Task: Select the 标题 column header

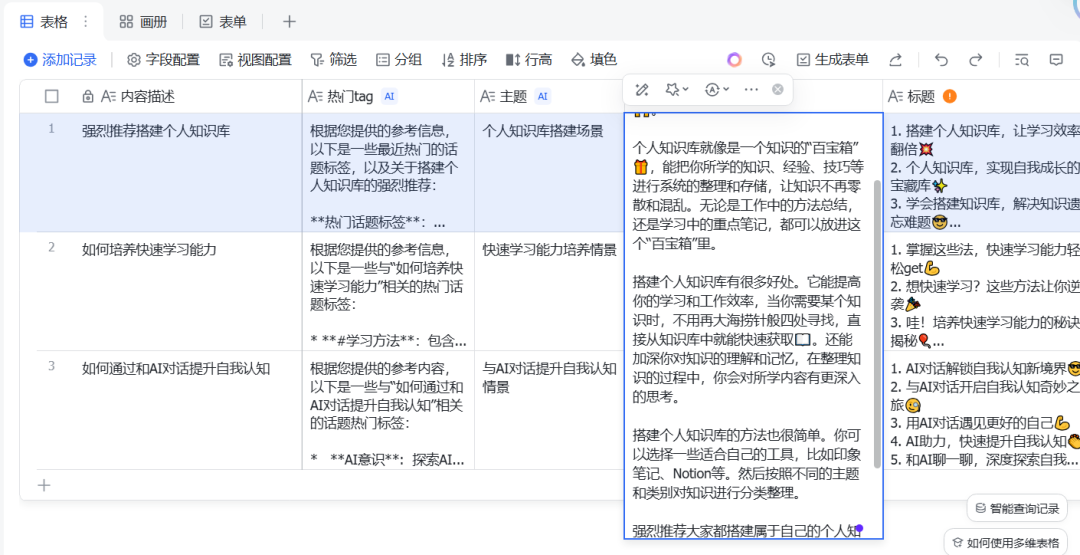Action: point(981,96)
